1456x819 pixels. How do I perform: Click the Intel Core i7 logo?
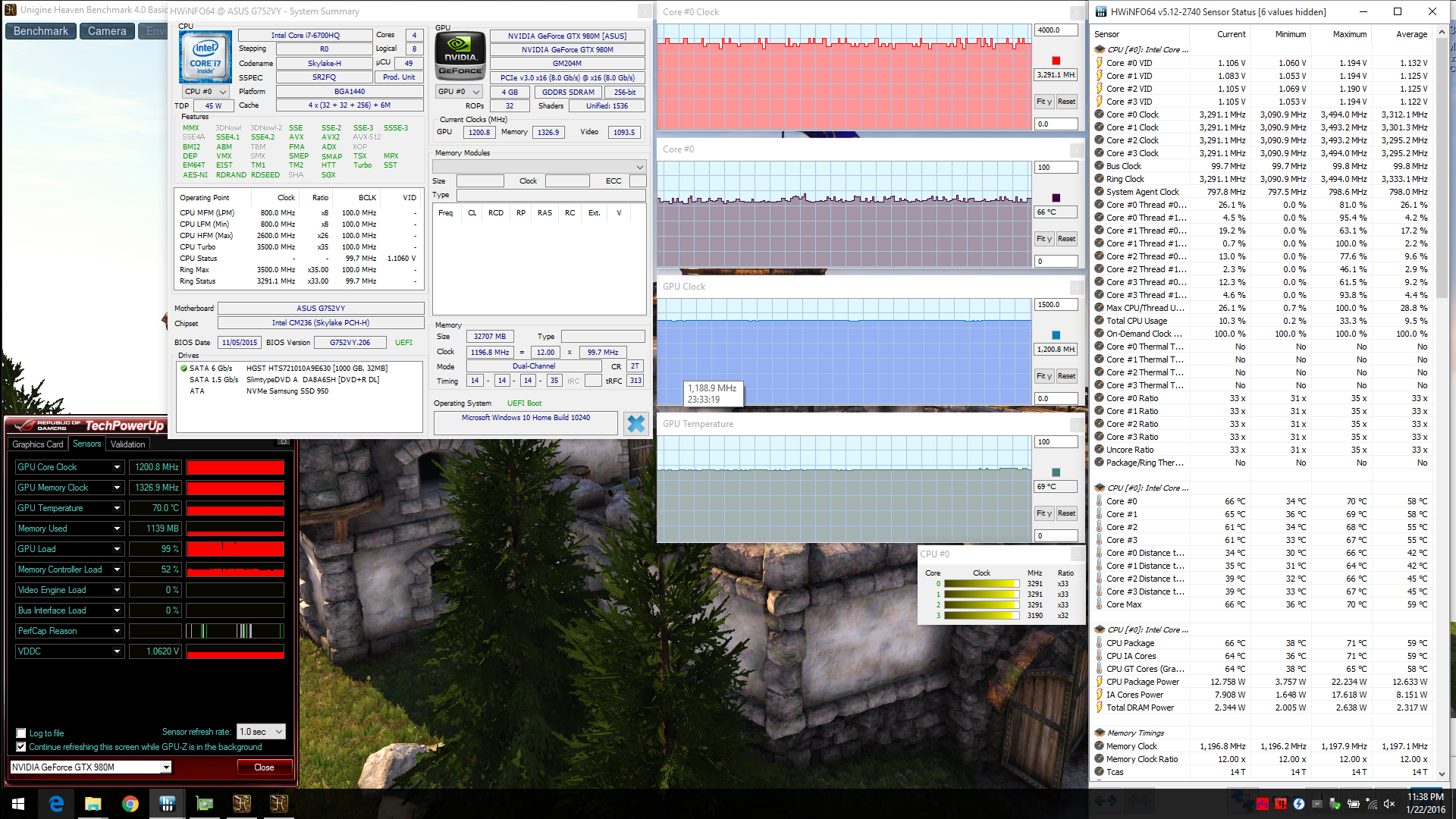205,57
